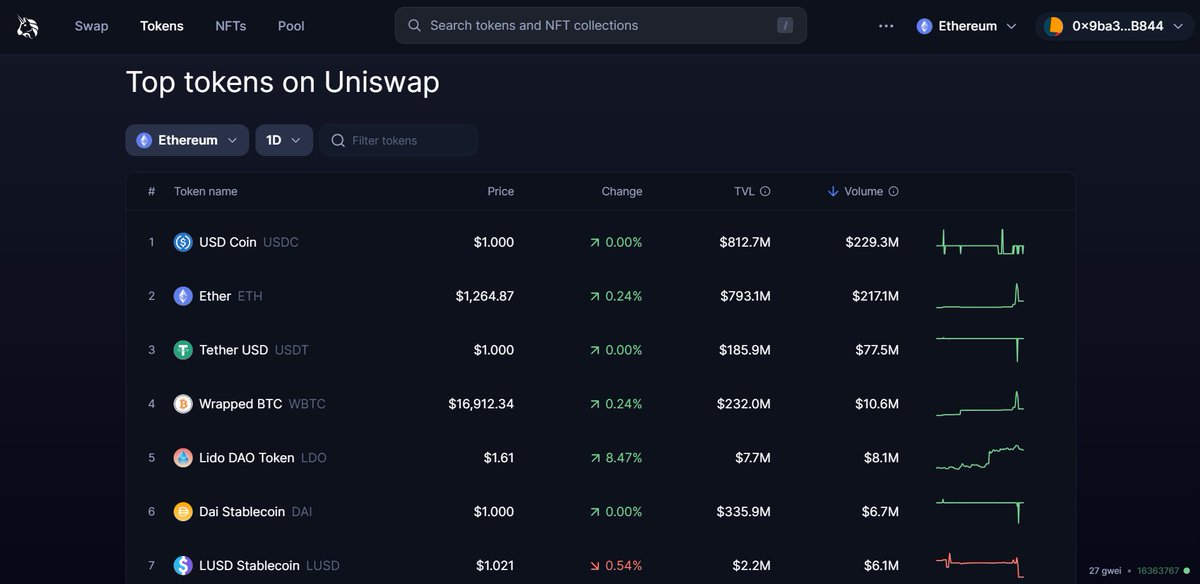The image size is (1200, 584).
Task: Click the slash shortcut key badge
Action: [x=785, y=26]
